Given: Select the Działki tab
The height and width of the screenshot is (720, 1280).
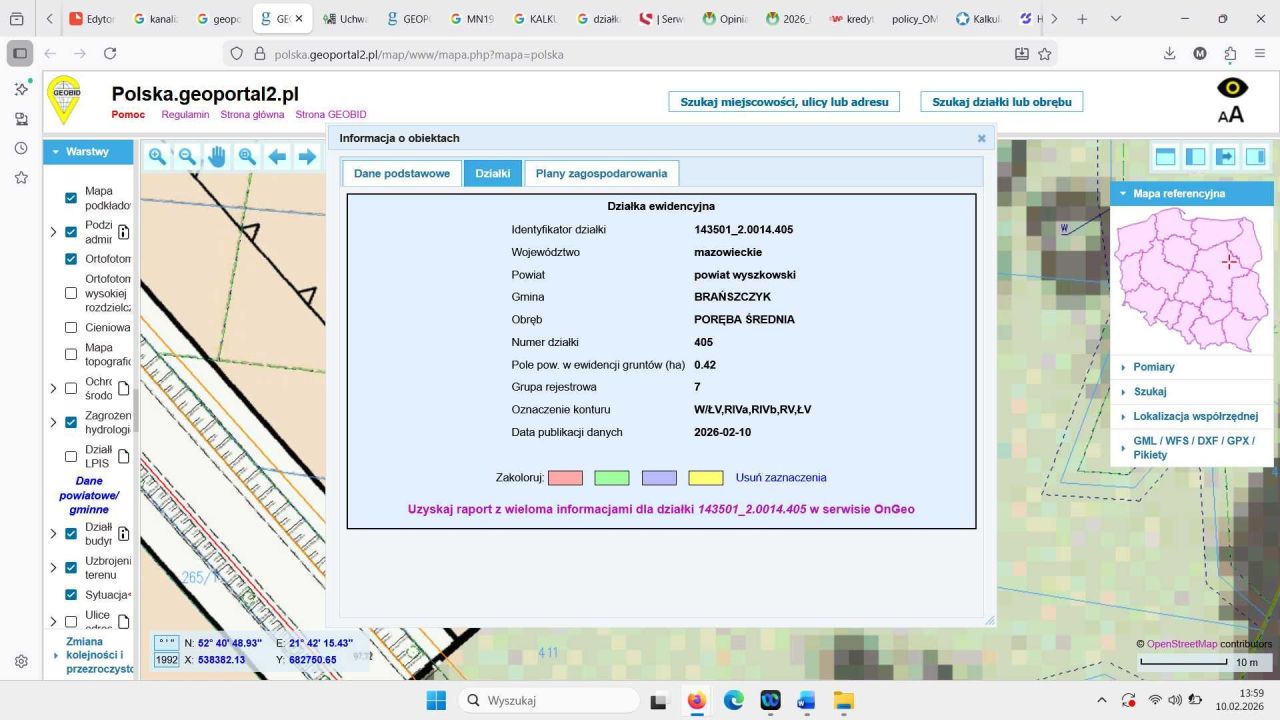Looking at the screenshot, I should [492, 173].
